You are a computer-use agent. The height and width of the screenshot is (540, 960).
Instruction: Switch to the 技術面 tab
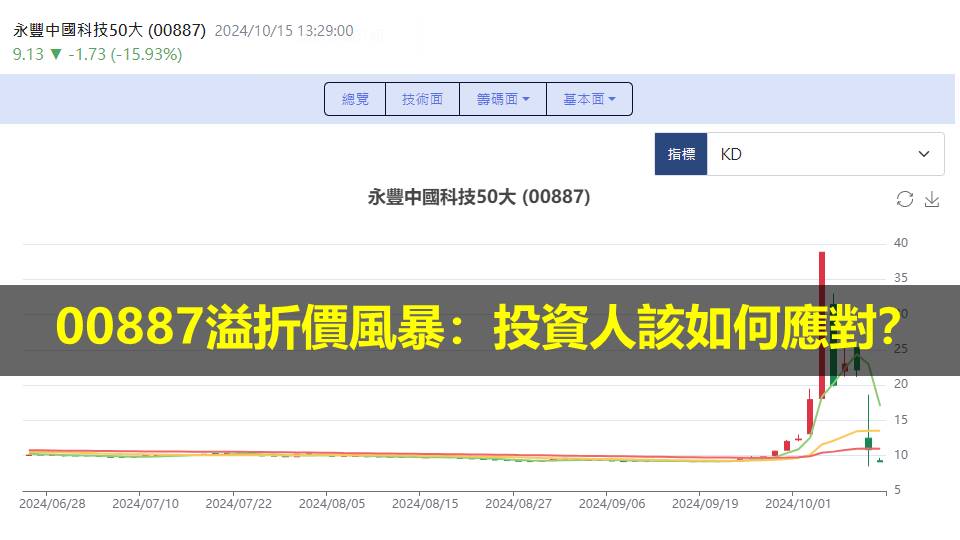pos(422,99)
